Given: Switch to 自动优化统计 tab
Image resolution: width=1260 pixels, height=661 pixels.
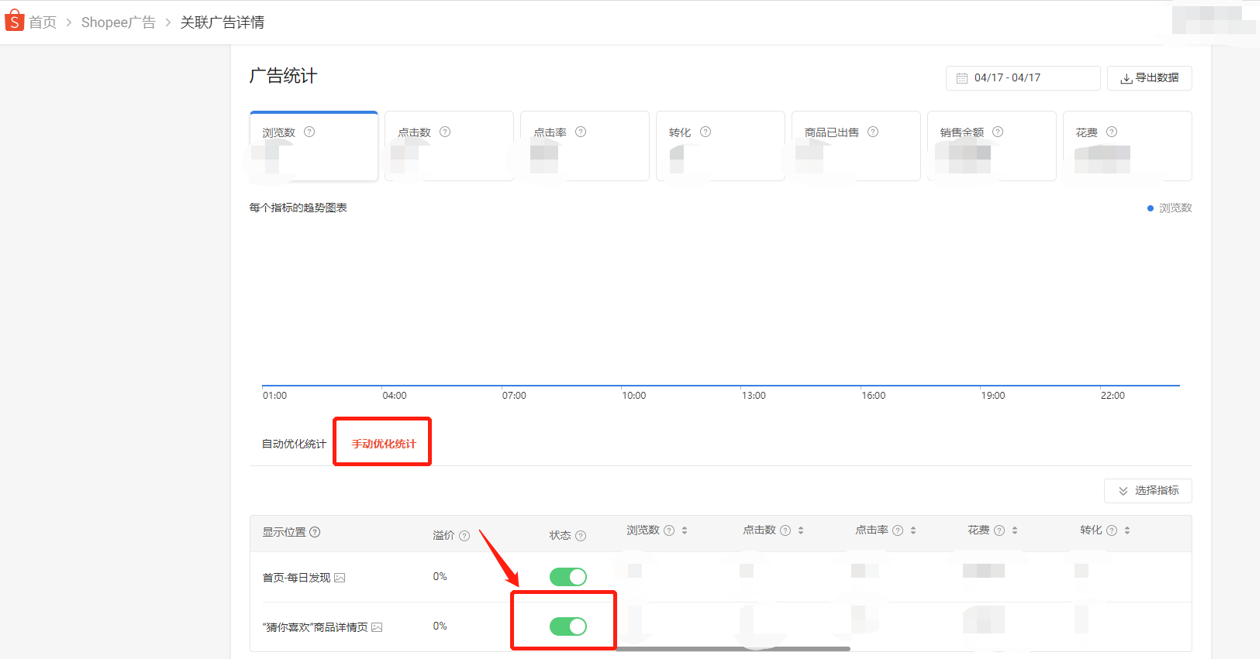Looking at the screenshot, I should point(294,444).
